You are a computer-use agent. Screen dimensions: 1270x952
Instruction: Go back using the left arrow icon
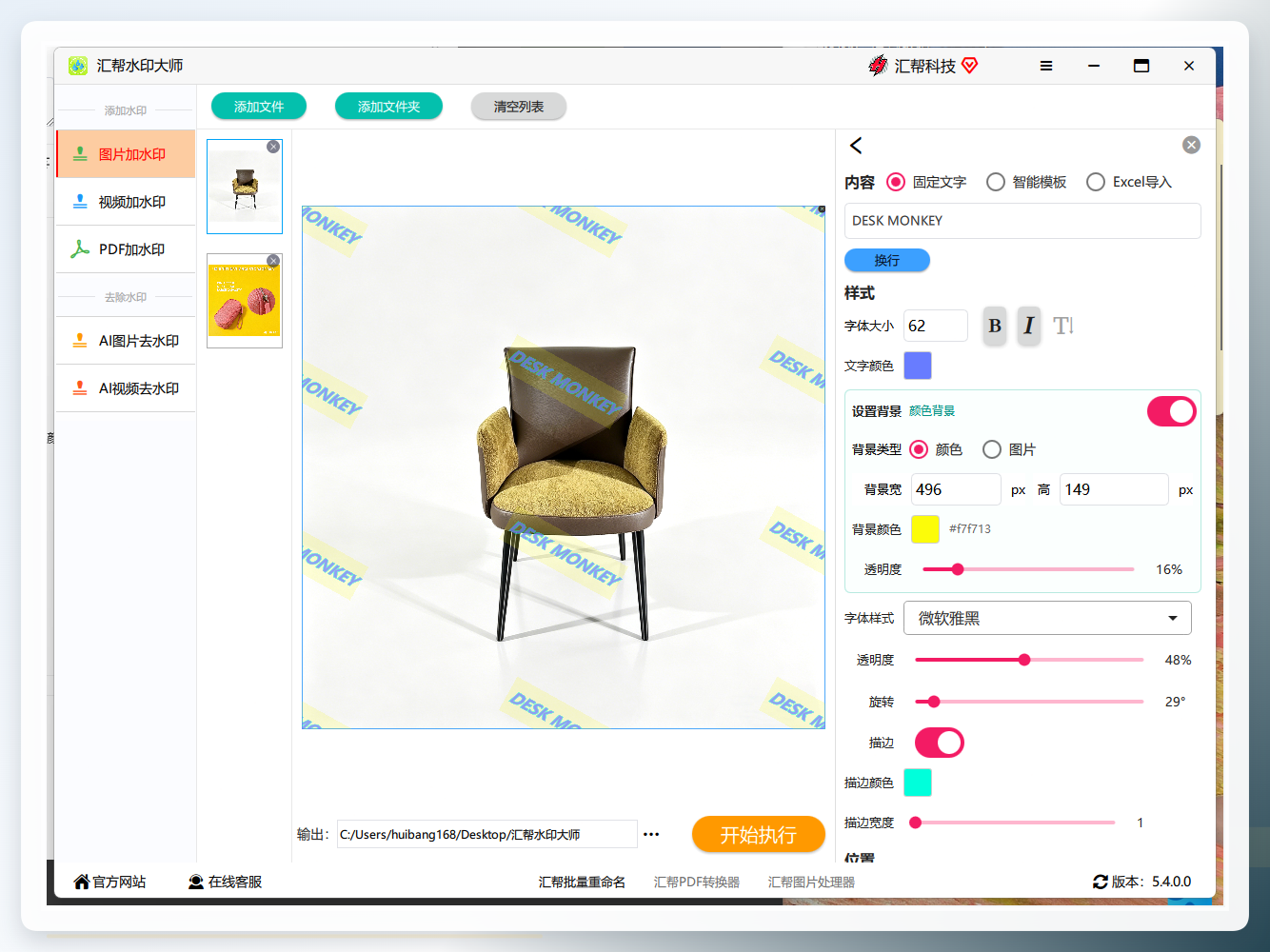click(856, 145)
